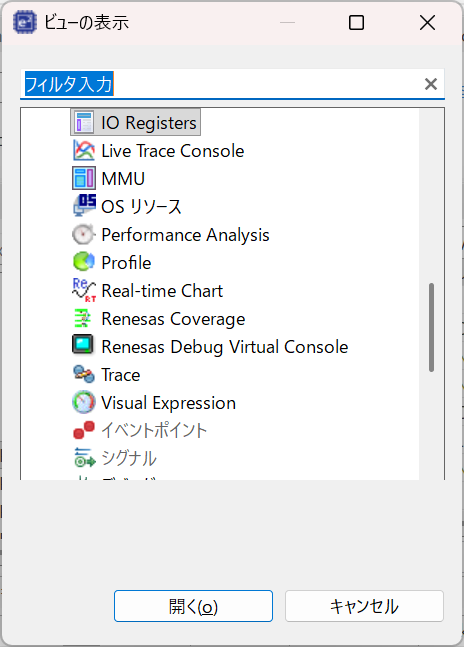Viewport: 464px width, 647px height.
Task: Close the ビューの表示 dialog
Action: 427,22
